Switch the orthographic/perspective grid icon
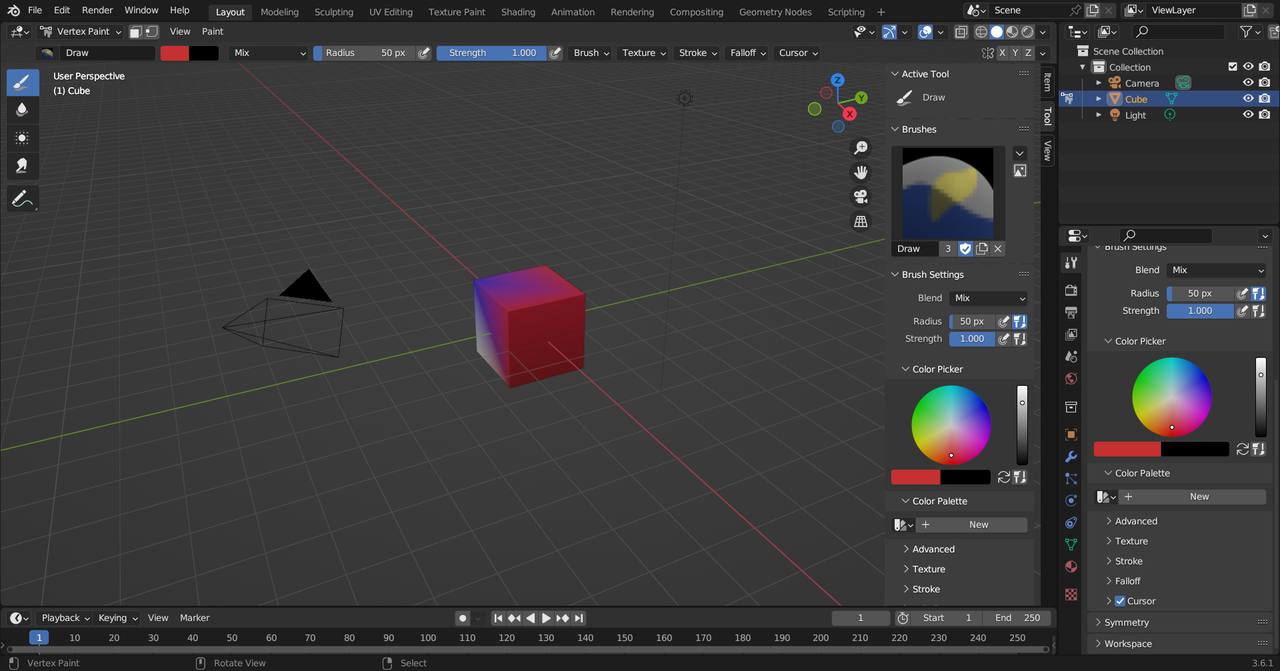The width and height of the screenshot is (1280, 671). click(860, 221)
